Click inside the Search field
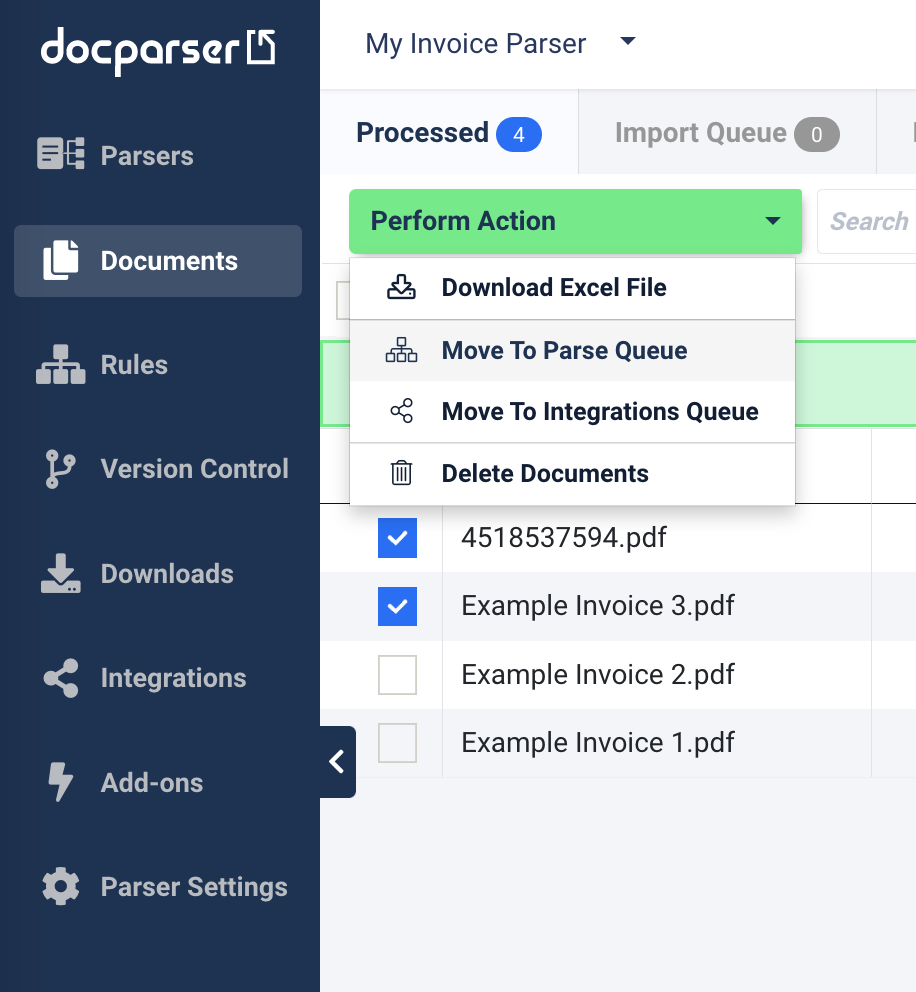The width and height of the screenshot is (916, 992). point(879,221)
